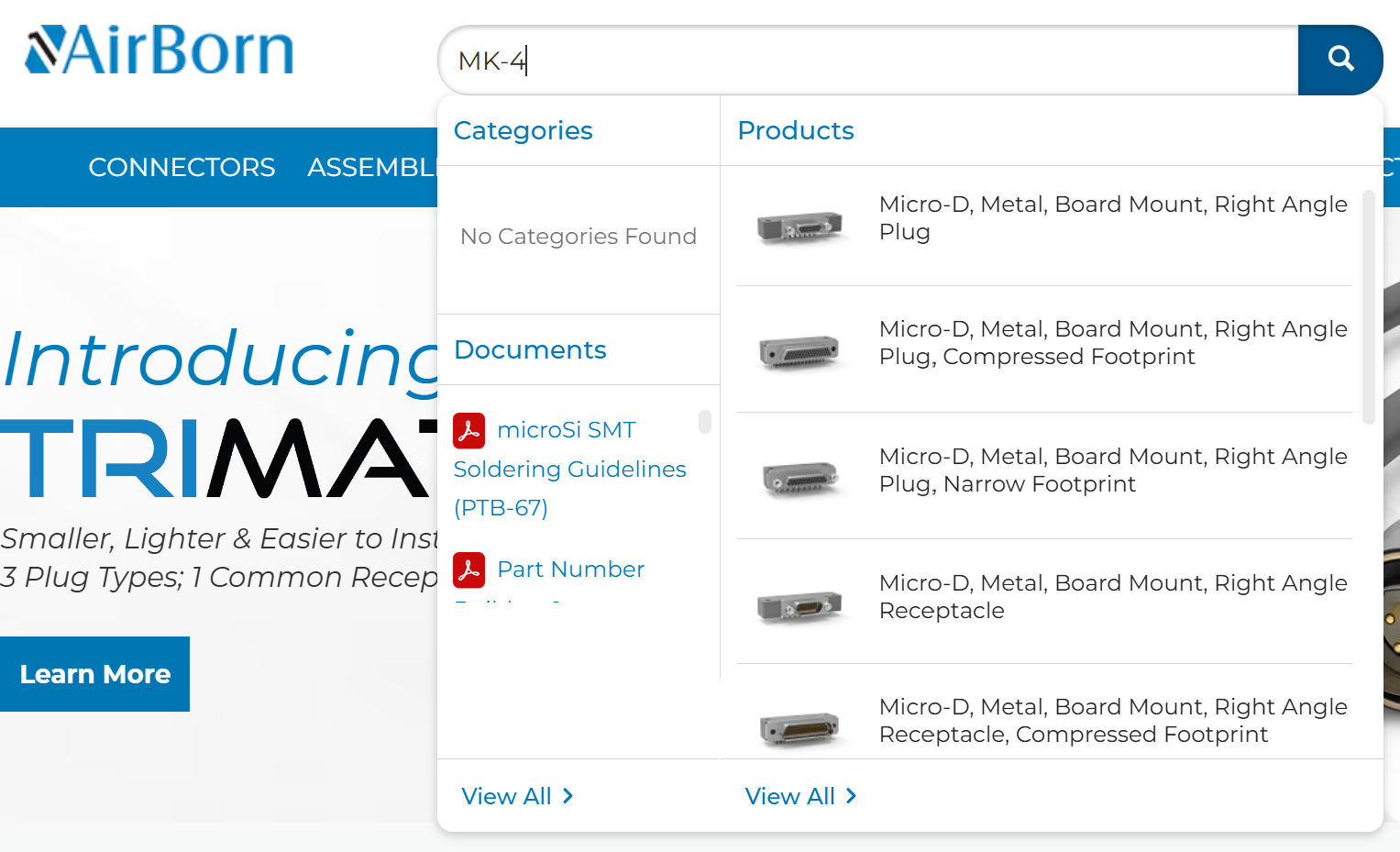Click the Products heading
Image resolution: width=1400 pixels, height=852 pixels.
coord(796,130)
